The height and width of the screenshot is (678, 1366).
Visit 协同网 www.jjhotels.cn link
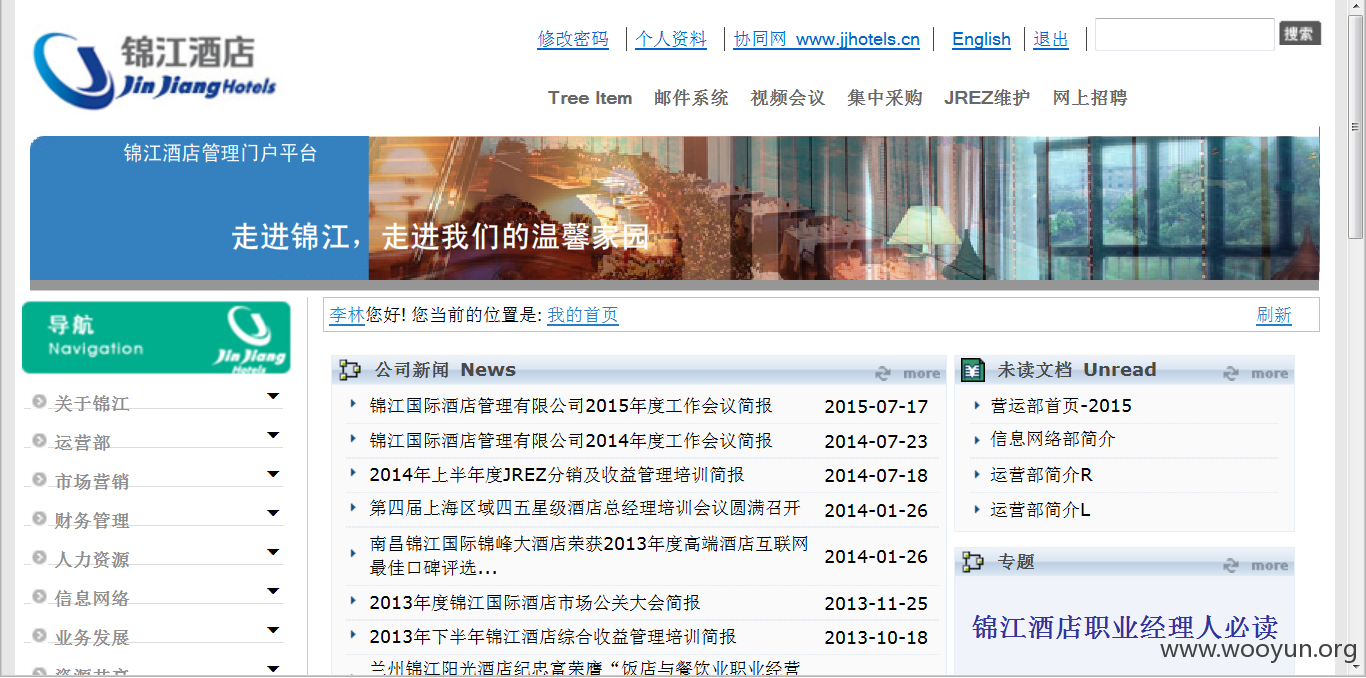(827, 39)
